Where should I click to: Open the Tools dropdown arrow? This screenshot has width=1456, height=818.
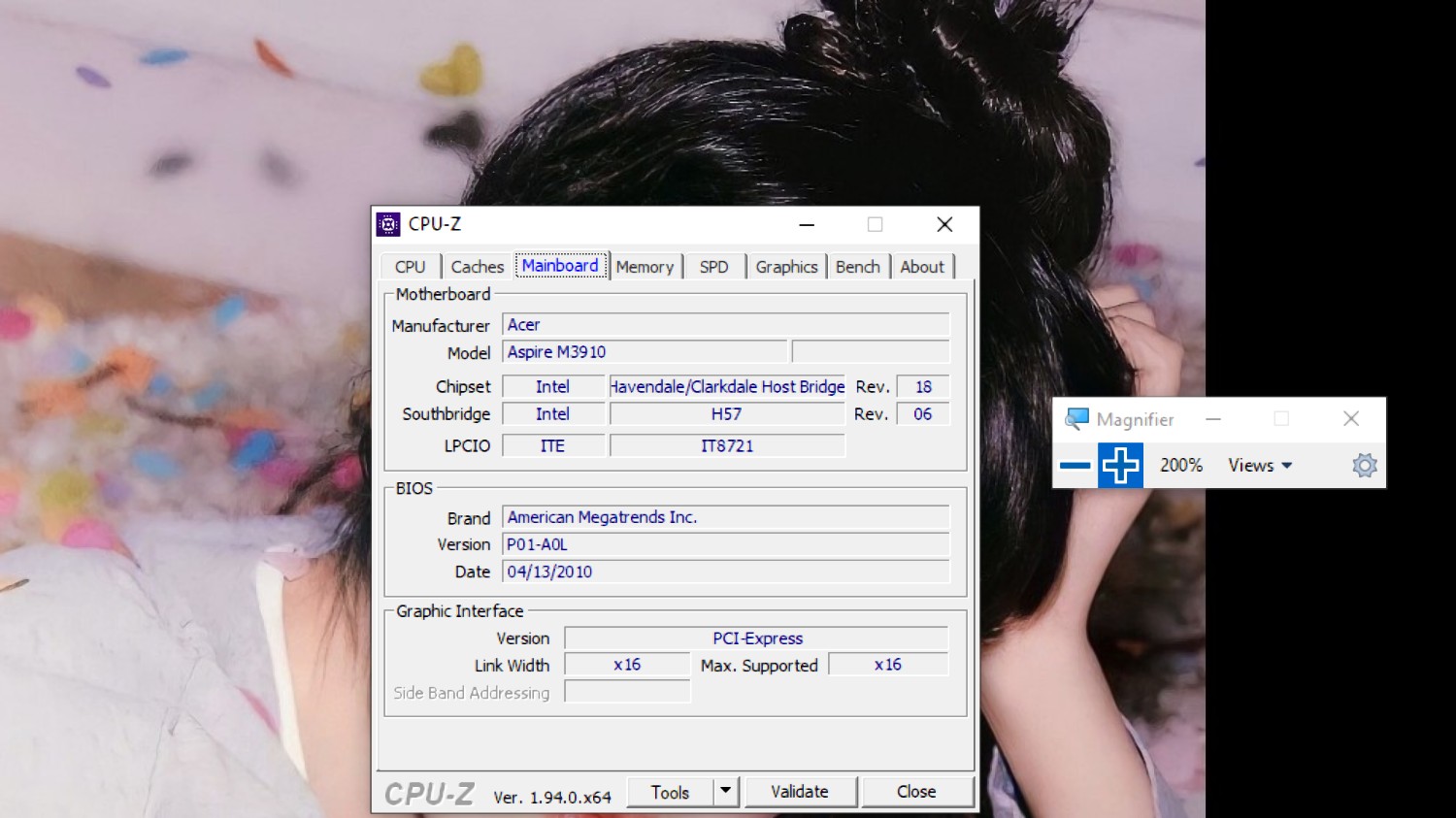coord(726,792)
